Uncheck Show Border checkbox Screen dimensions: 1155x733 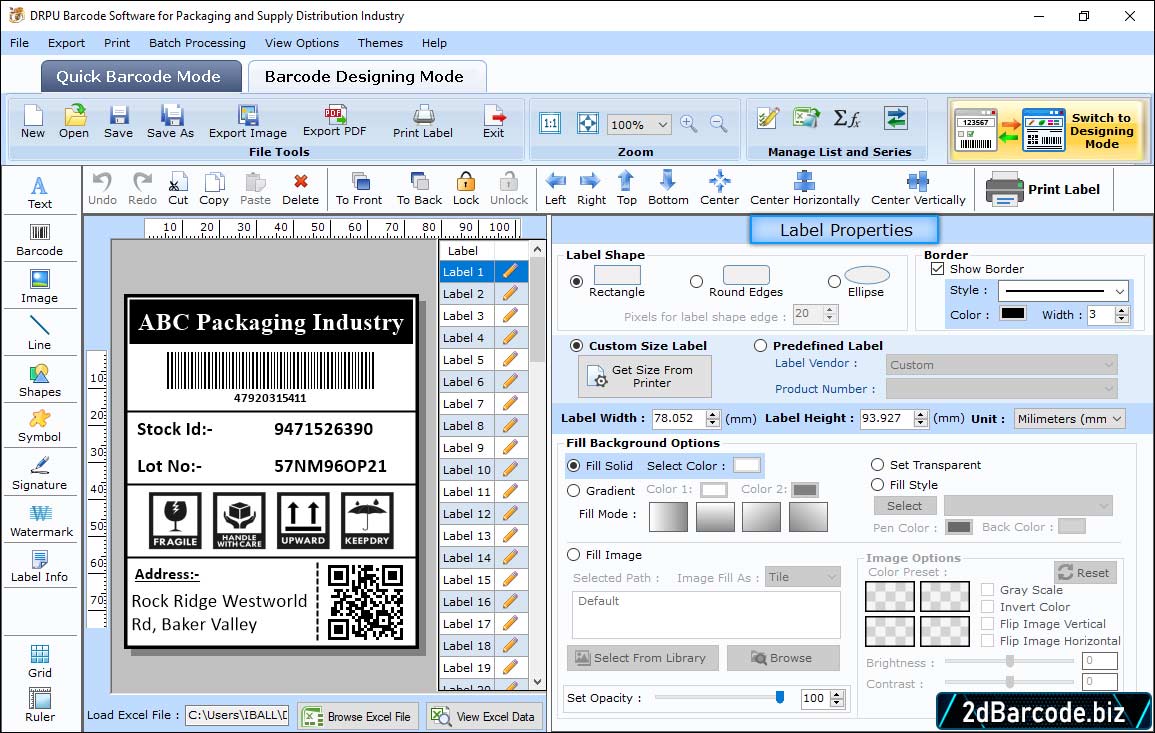[x=937, y=269]
